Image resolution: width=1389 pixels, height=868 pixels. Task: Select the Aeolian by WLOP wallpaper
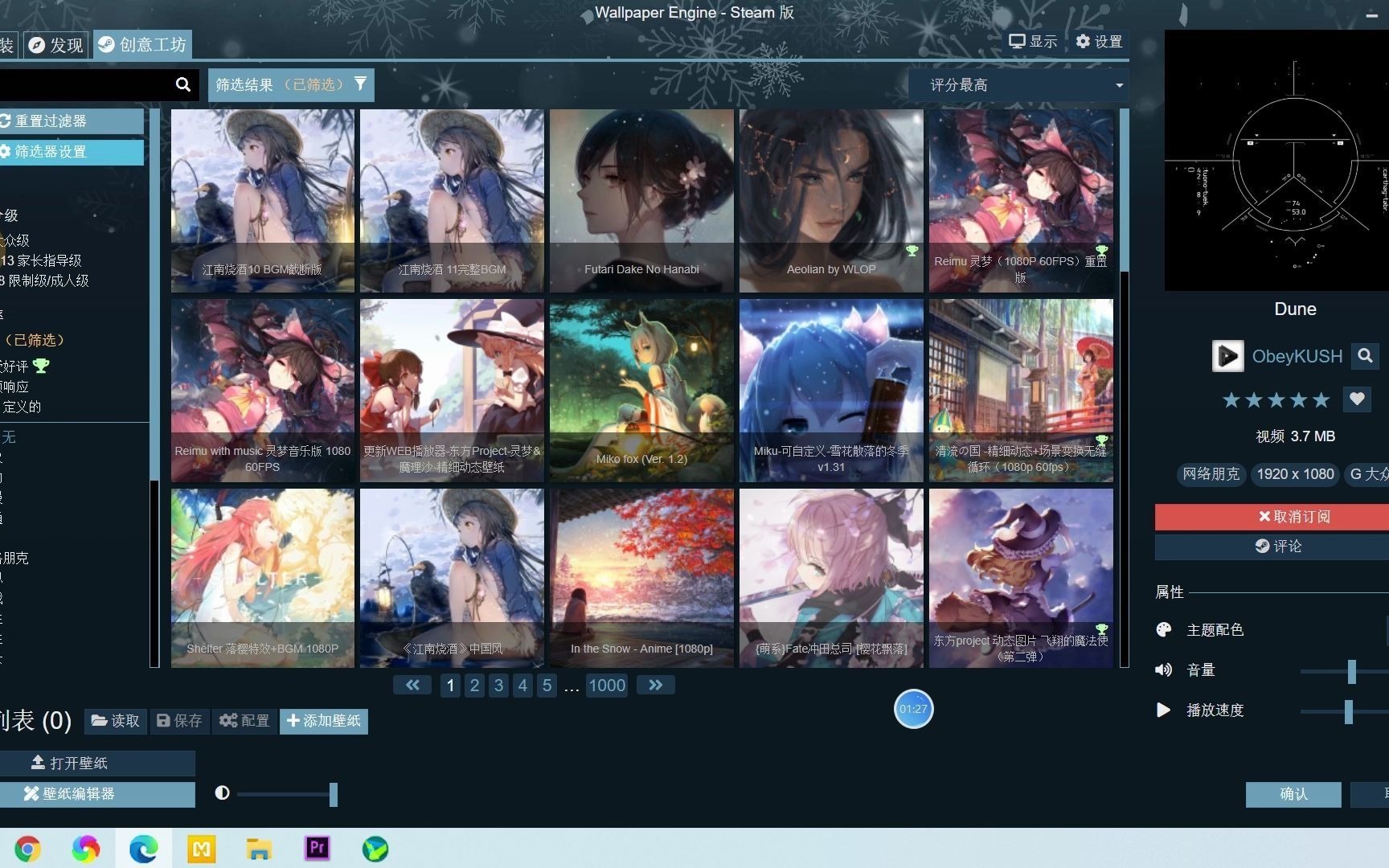click(831, 201)
